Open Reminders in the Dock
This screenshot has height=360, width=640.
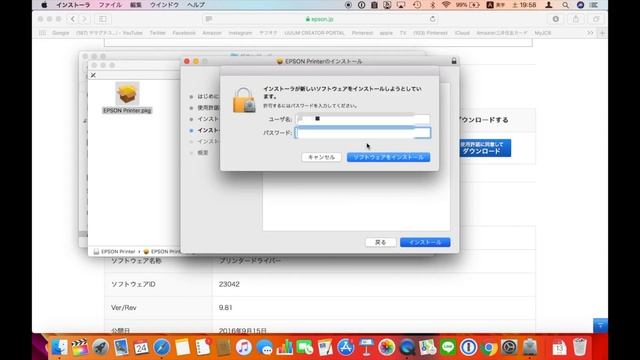click(x=203, y=347)
